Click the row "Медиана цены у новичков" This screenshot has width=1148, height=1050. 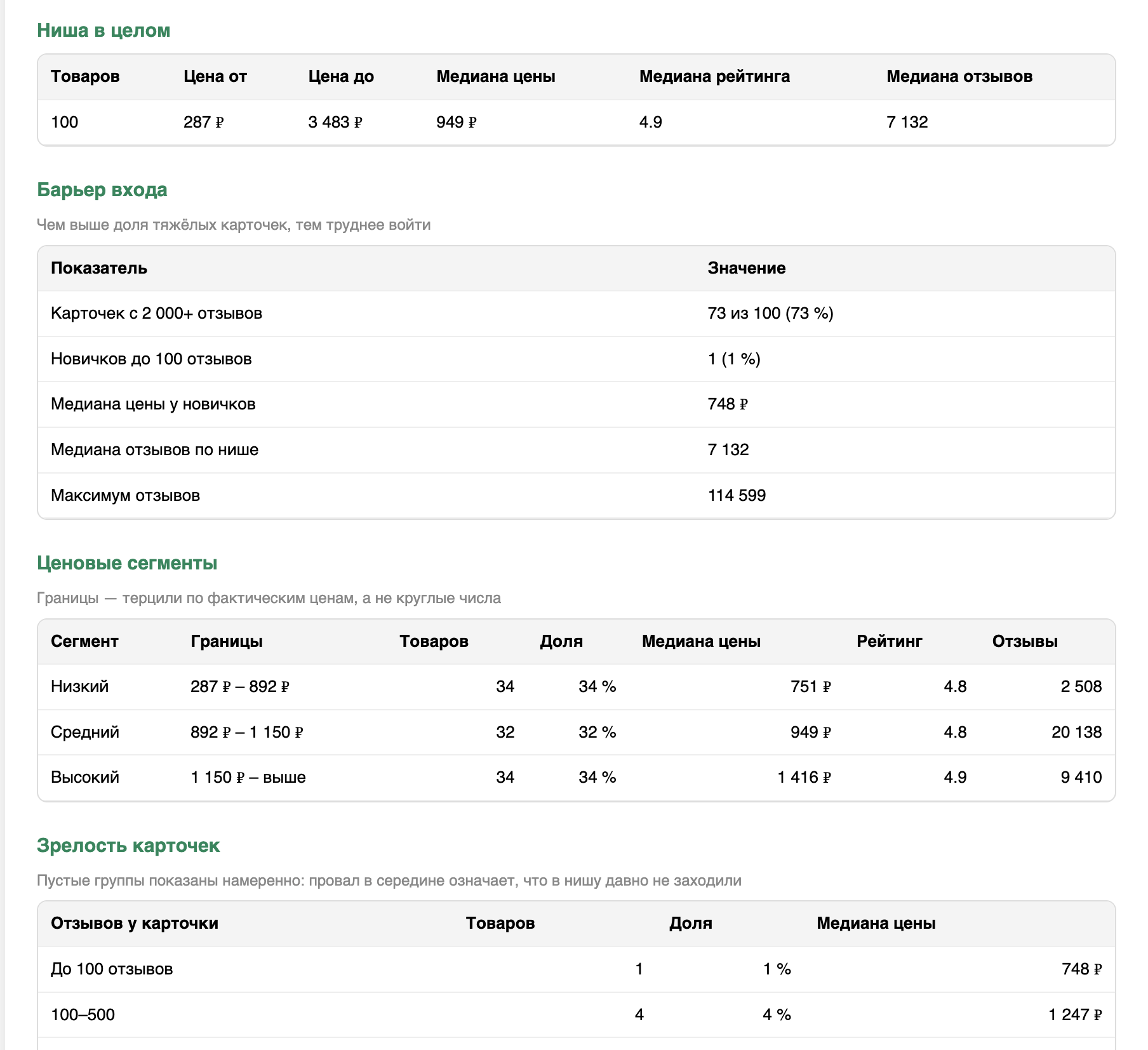pos(577,404)
